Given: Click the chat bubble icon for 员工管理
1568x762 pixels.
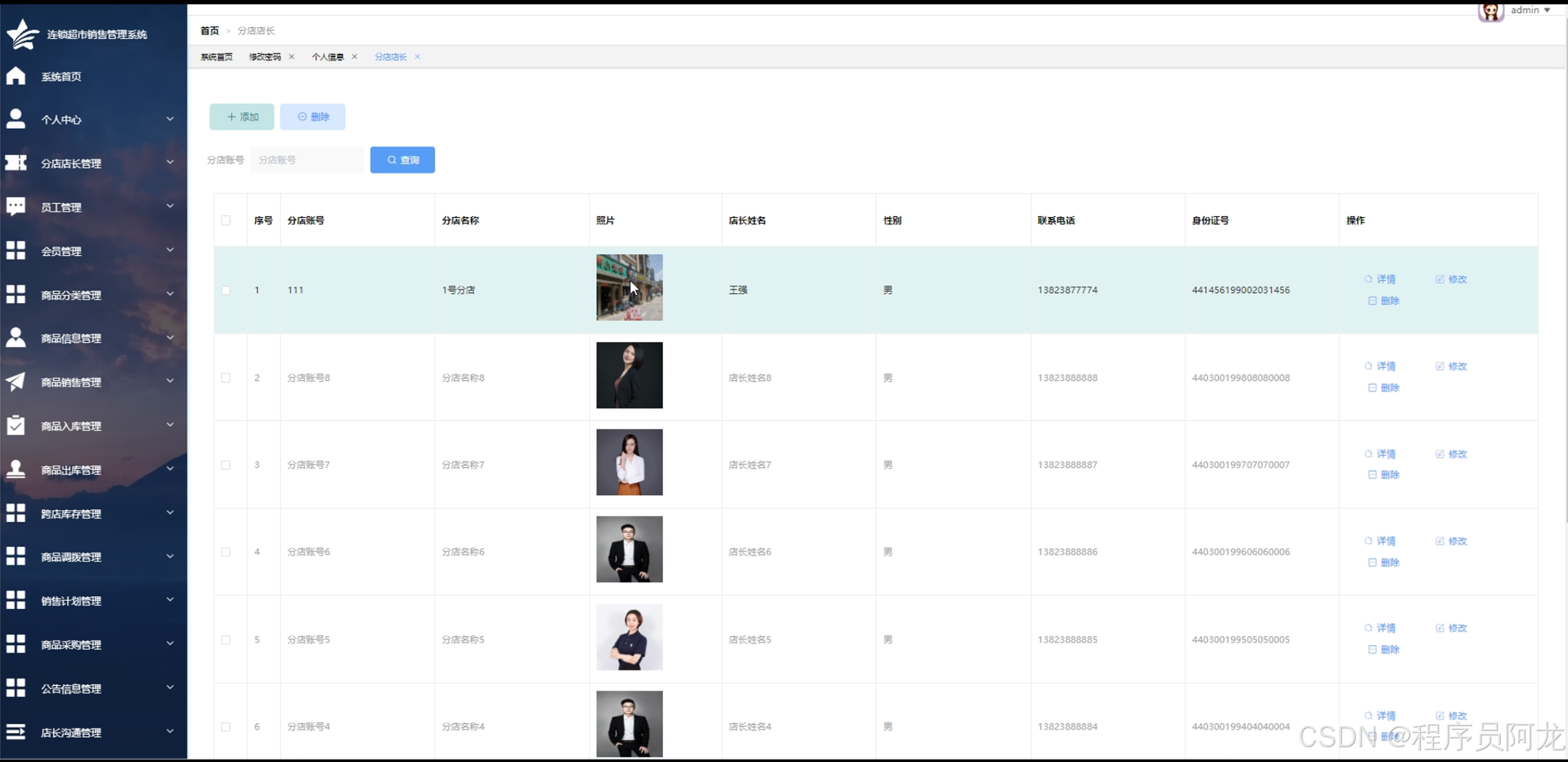Looking at the screenshot, I should 16,207.
